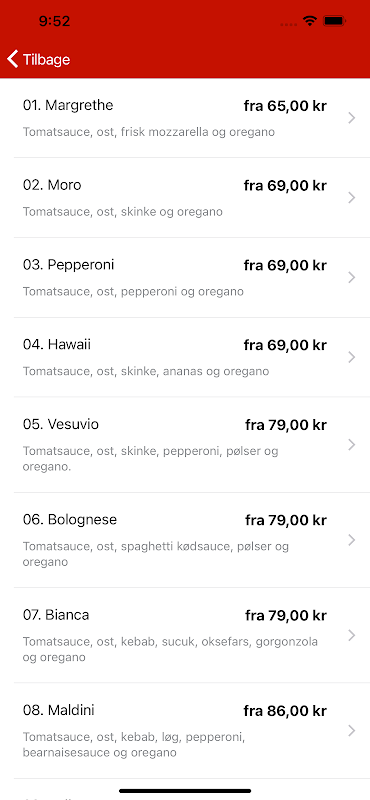Expand 03. Pepperoni via right chevron
The height and width of the screenshot is (800, 370).
point(352,277)
